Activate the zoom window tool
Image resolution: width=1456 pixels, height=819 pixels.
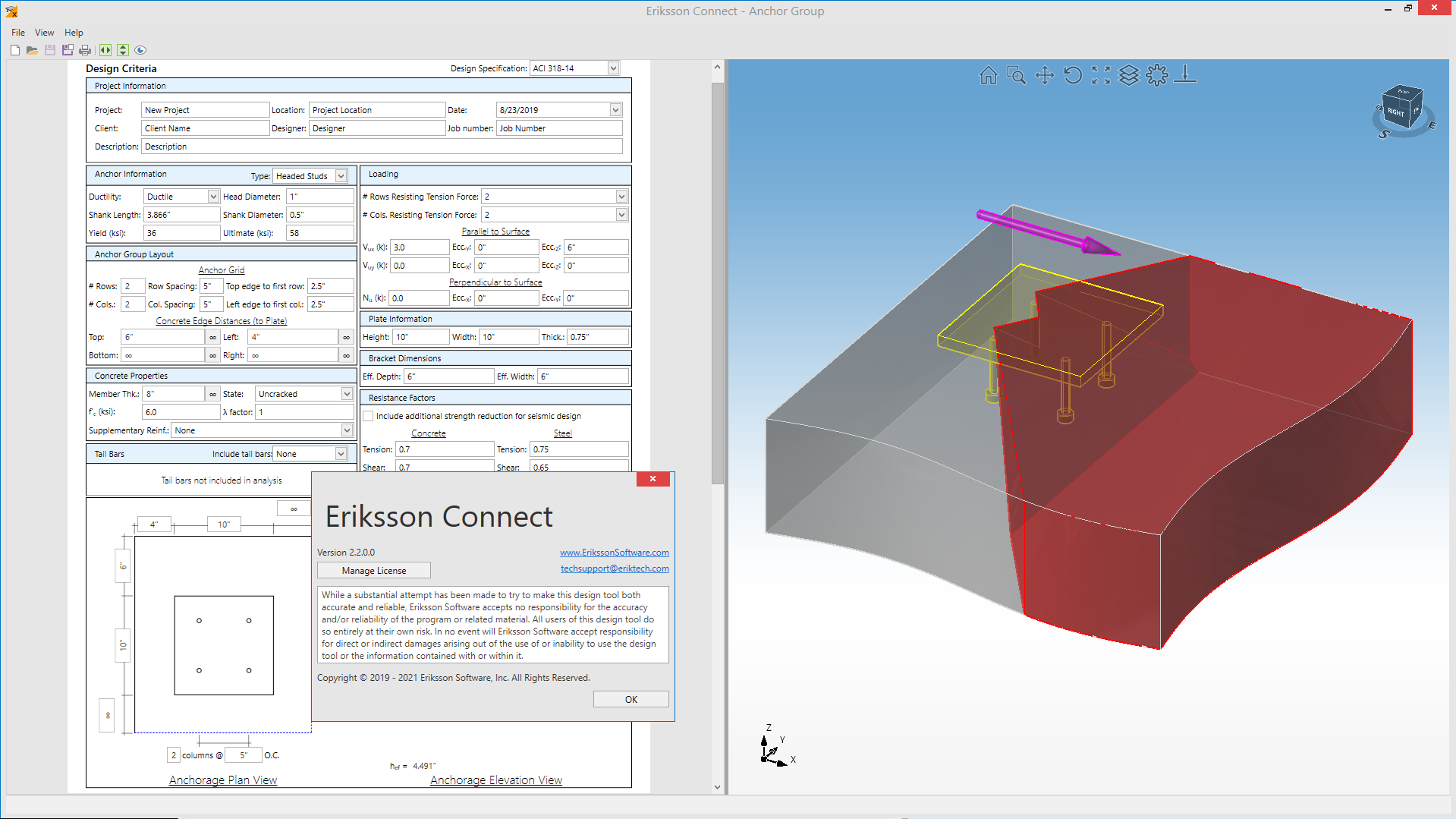click(1016, 75)
